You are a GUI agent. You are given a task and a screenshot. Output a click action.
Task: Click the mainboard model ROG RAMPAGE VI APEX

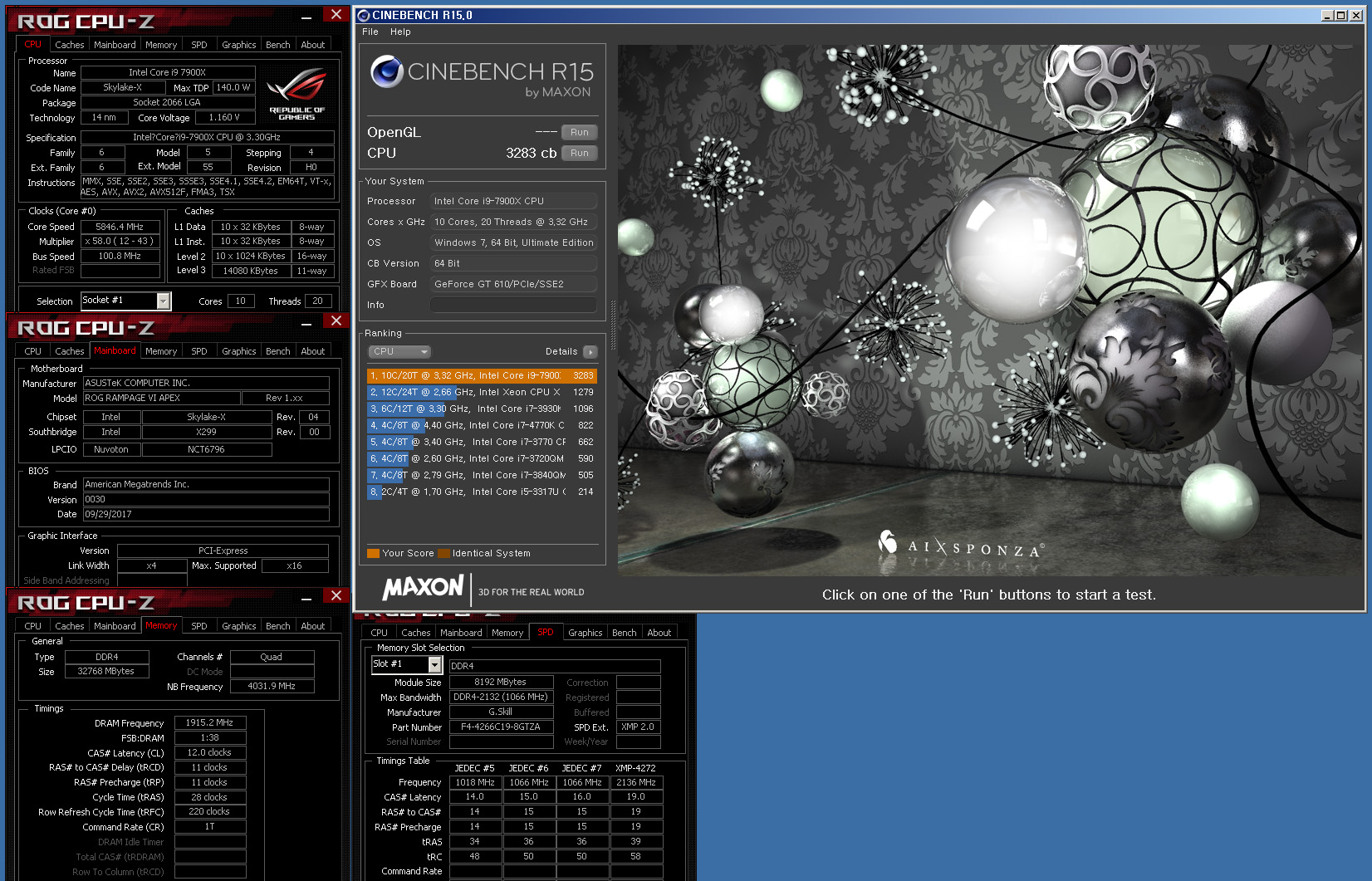pyautogui.click(x=162, y=399)
